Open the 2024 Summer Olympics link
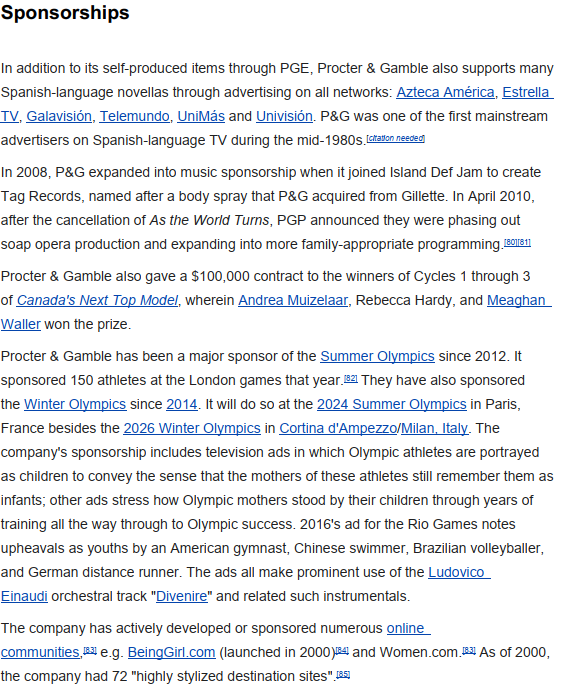Screen dimensions: 567x693 coord(392,404)
